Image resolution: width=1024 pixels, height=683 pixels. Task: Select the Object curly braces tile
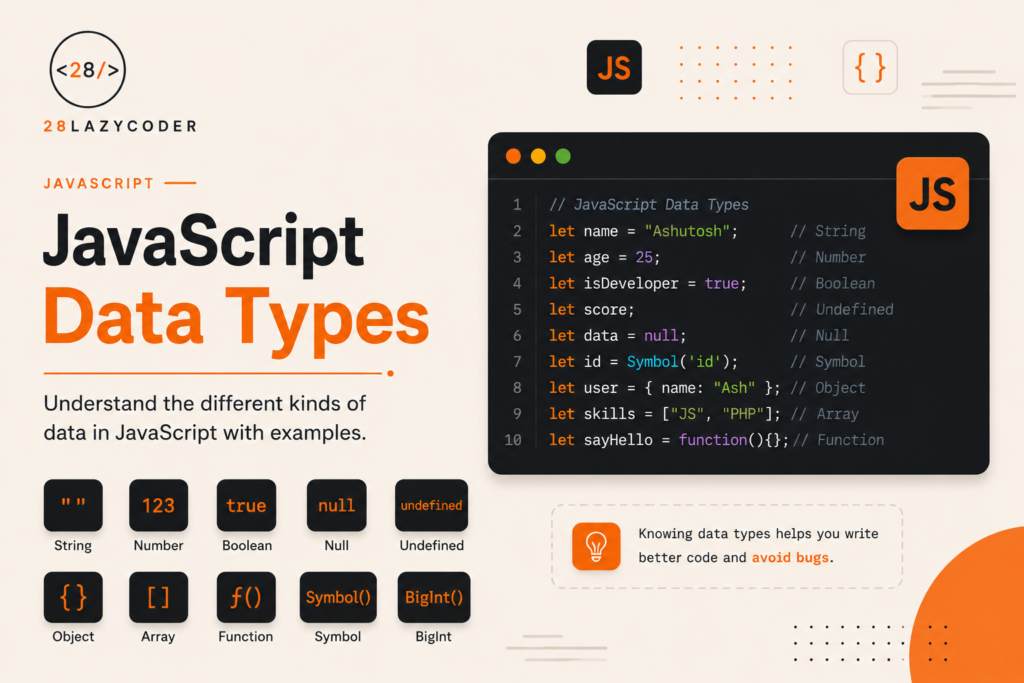click(73, 597)
